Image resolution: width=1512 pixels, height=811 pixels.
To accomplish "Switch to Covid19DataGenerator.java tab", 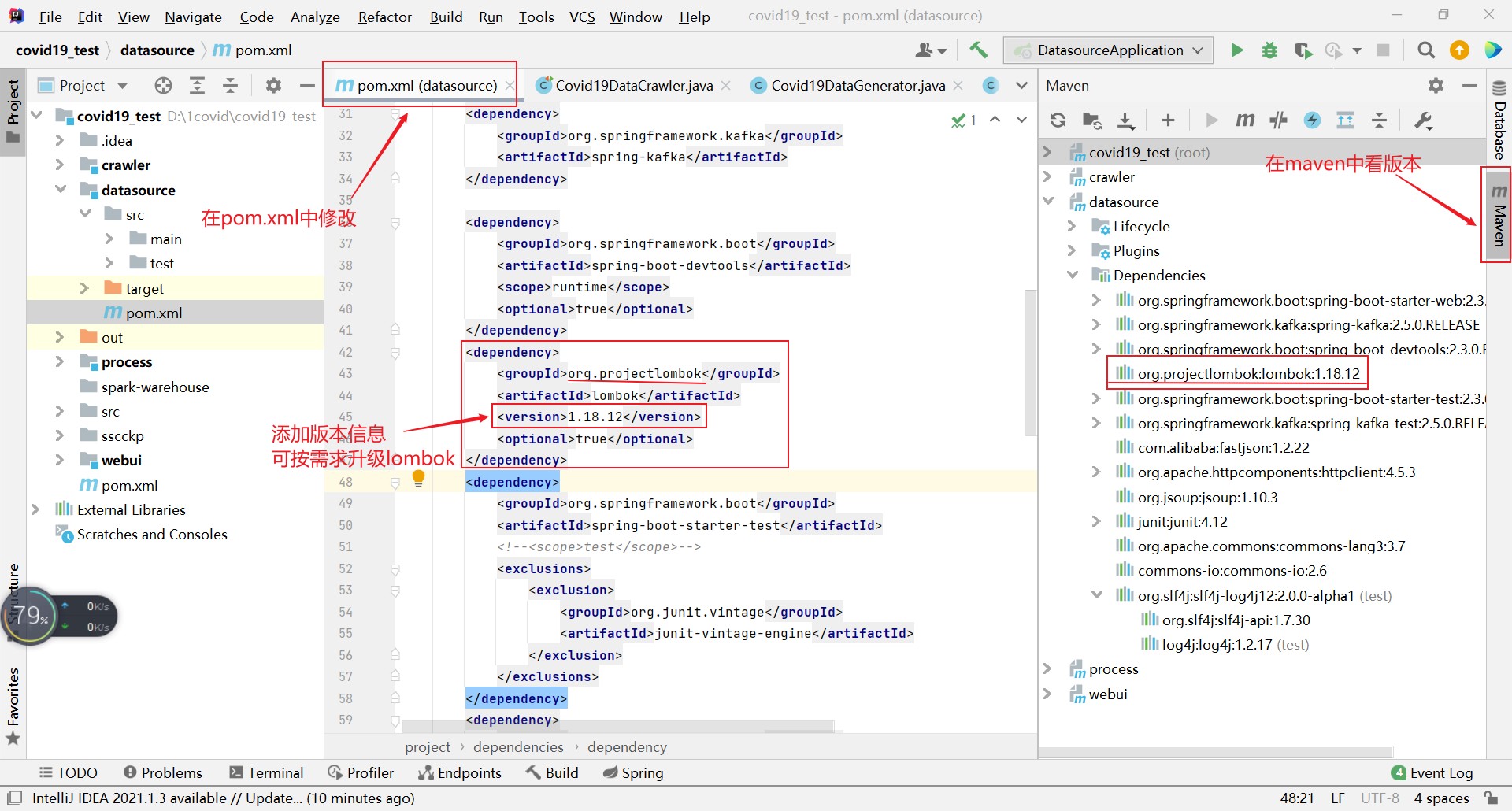I will click(x=857, y=85).
